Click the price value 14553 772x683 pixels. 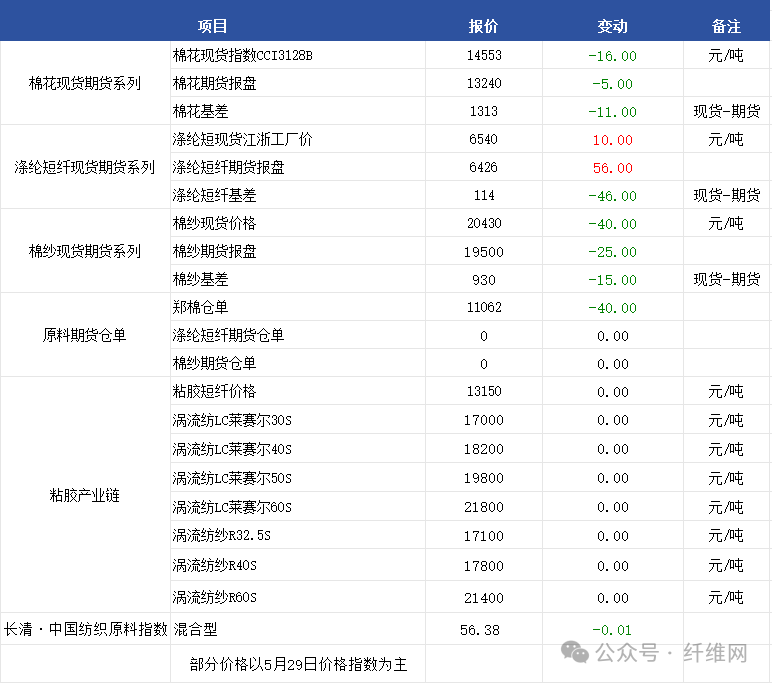click(x=484, y=55)
